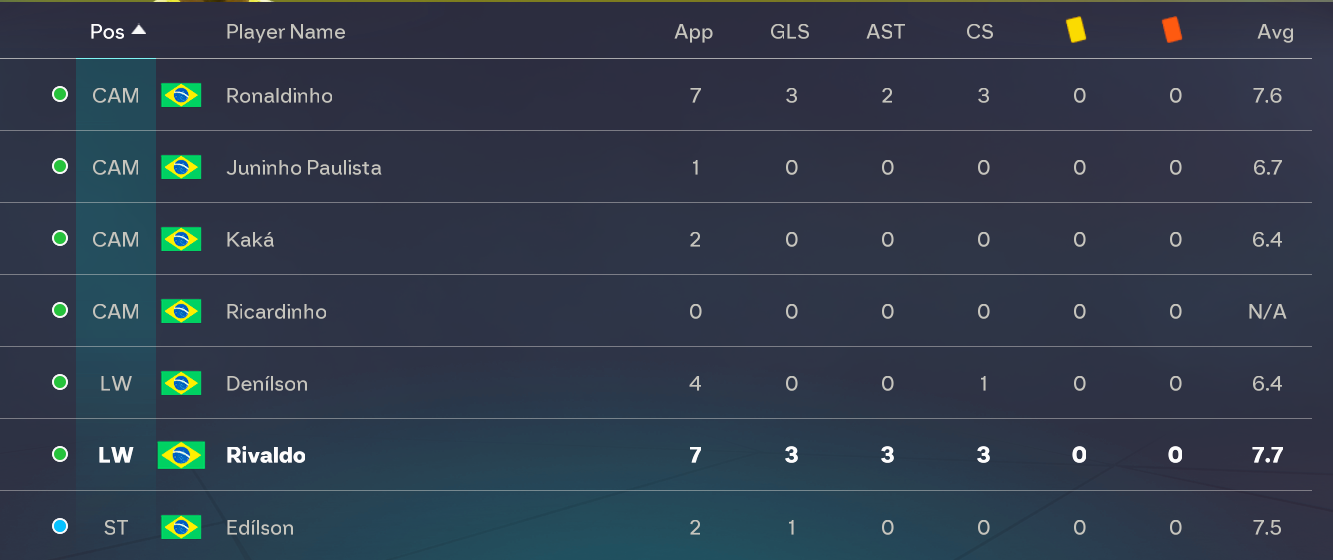1333x560 pixels.
Task: Open Ronaldinho's player name link
Action: click(279, 96)
